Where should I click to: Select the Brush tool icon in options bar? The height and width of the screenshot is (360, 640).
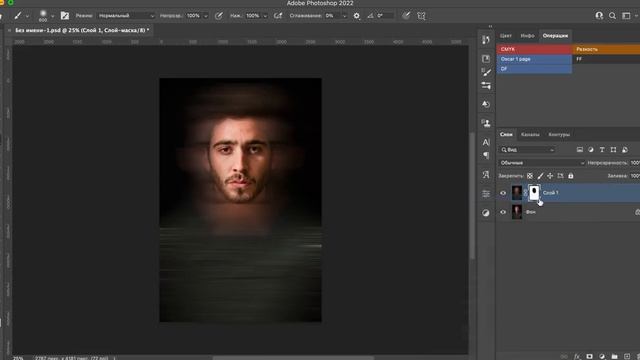tap(18, 16)
